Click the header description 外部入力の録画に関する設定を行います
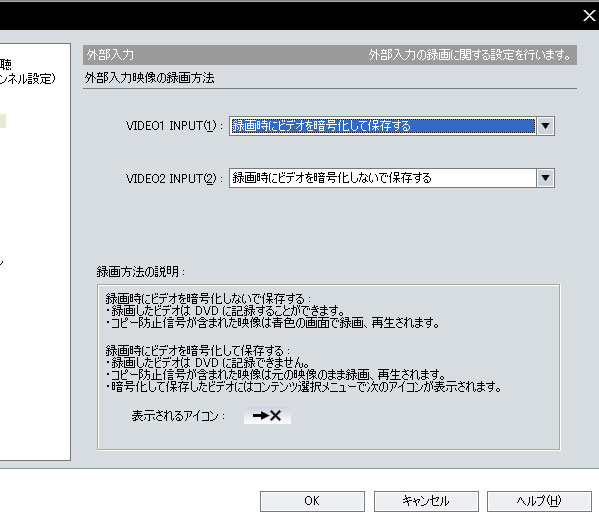The width and height of the screenshot is (599, 524). pyautogui.click(x=470, y=55)
